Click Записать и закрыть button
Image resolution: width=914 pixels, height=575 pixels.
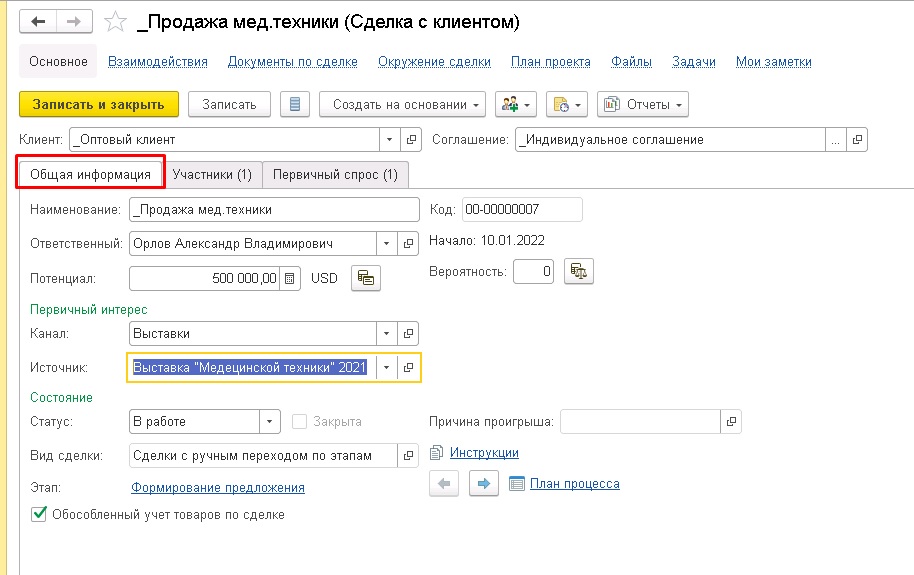tap(99, 105)
